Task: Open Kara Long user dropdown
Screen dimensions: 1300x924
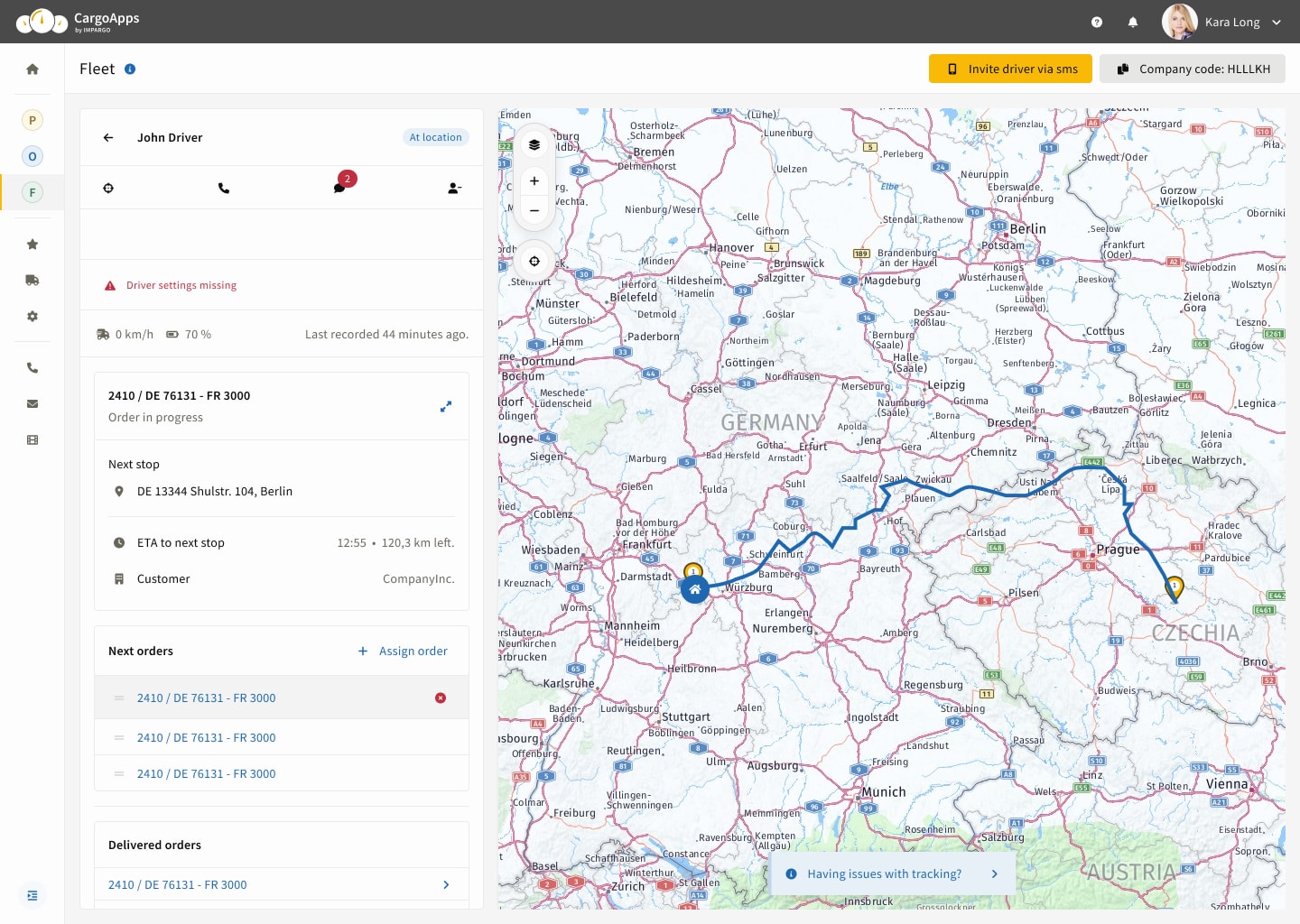Action: point(1277,23)
